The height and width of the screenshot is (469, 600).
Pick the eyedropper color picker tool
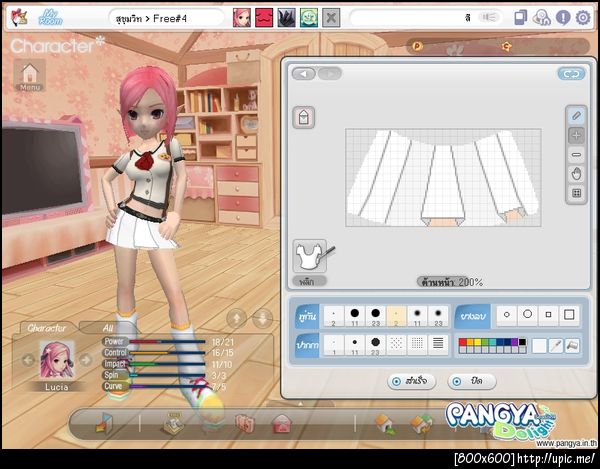click(555, 346)
